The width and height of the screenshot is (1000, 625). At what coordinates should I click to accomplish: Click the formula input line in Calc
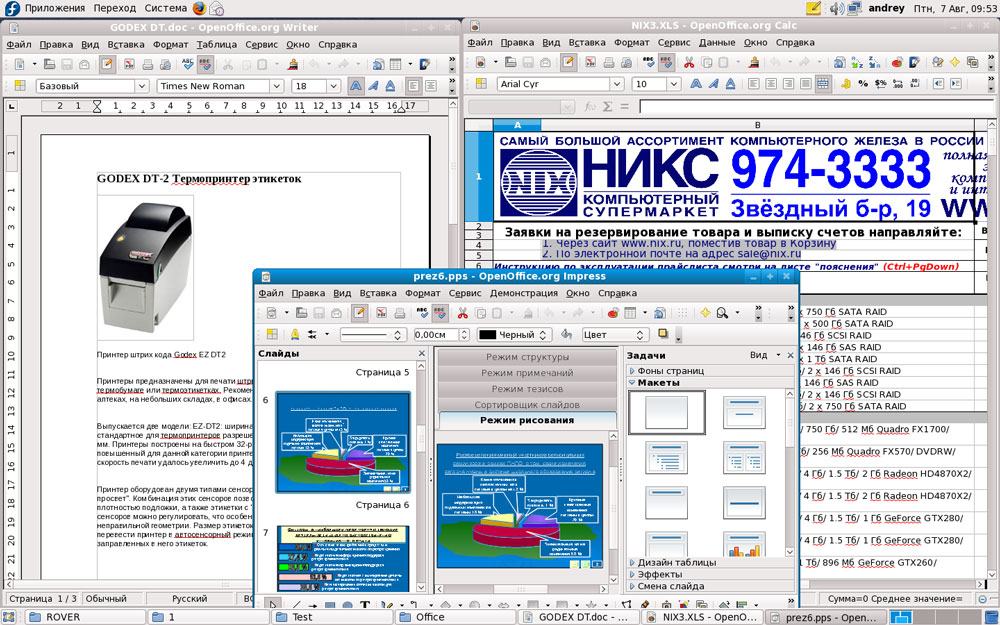tap(817, 107)
